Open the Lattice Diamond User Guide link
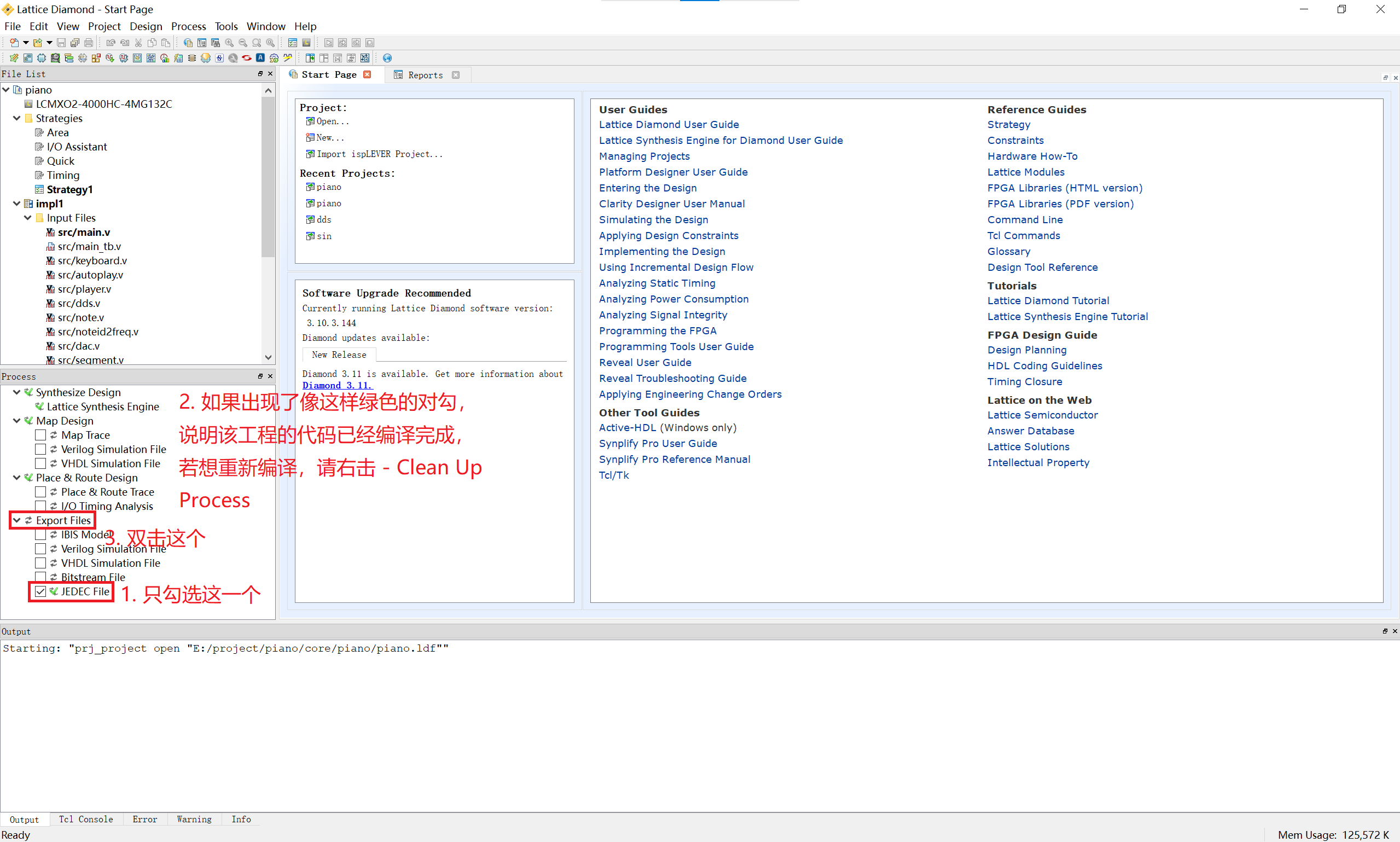Viewport: 1400px width, 842px height. (x=669, y=124)
